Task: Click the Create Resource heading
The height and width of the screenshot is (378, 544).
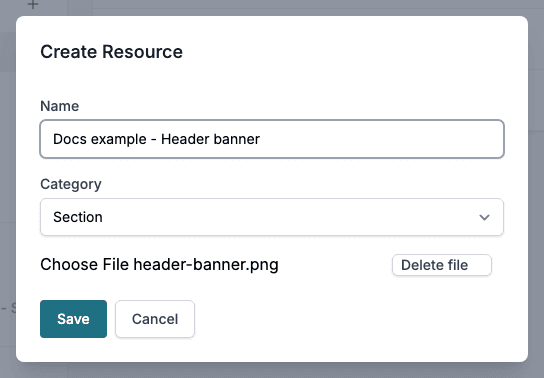Action: [x=111, y=52]
